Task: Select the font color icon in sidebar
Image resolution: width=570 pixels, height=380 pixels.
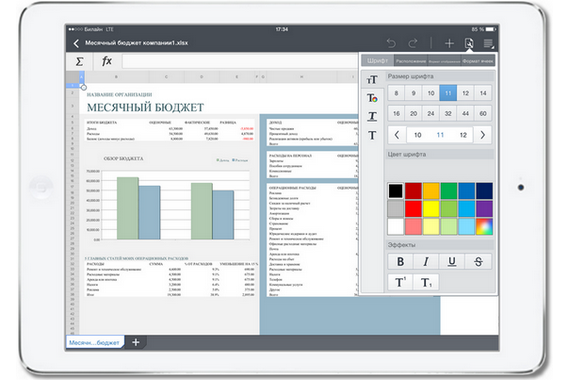Action: (372, 98)
